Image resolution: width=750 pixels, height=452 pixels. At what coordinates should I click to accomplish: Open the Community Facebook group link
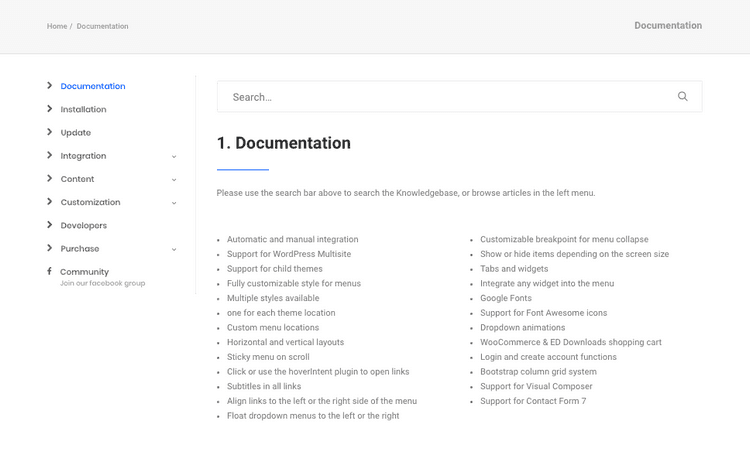[x=84, y=272]
